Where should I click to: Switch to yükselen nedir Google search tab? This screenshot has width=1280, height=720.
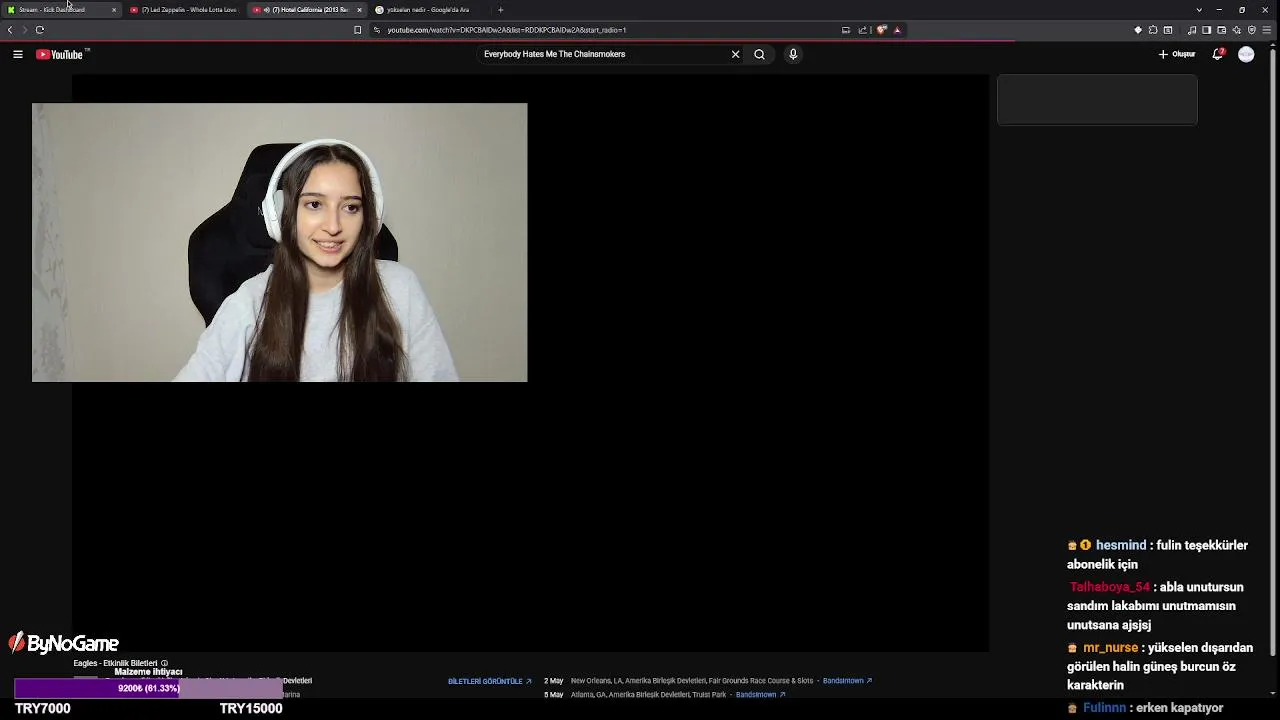point(428,10)
